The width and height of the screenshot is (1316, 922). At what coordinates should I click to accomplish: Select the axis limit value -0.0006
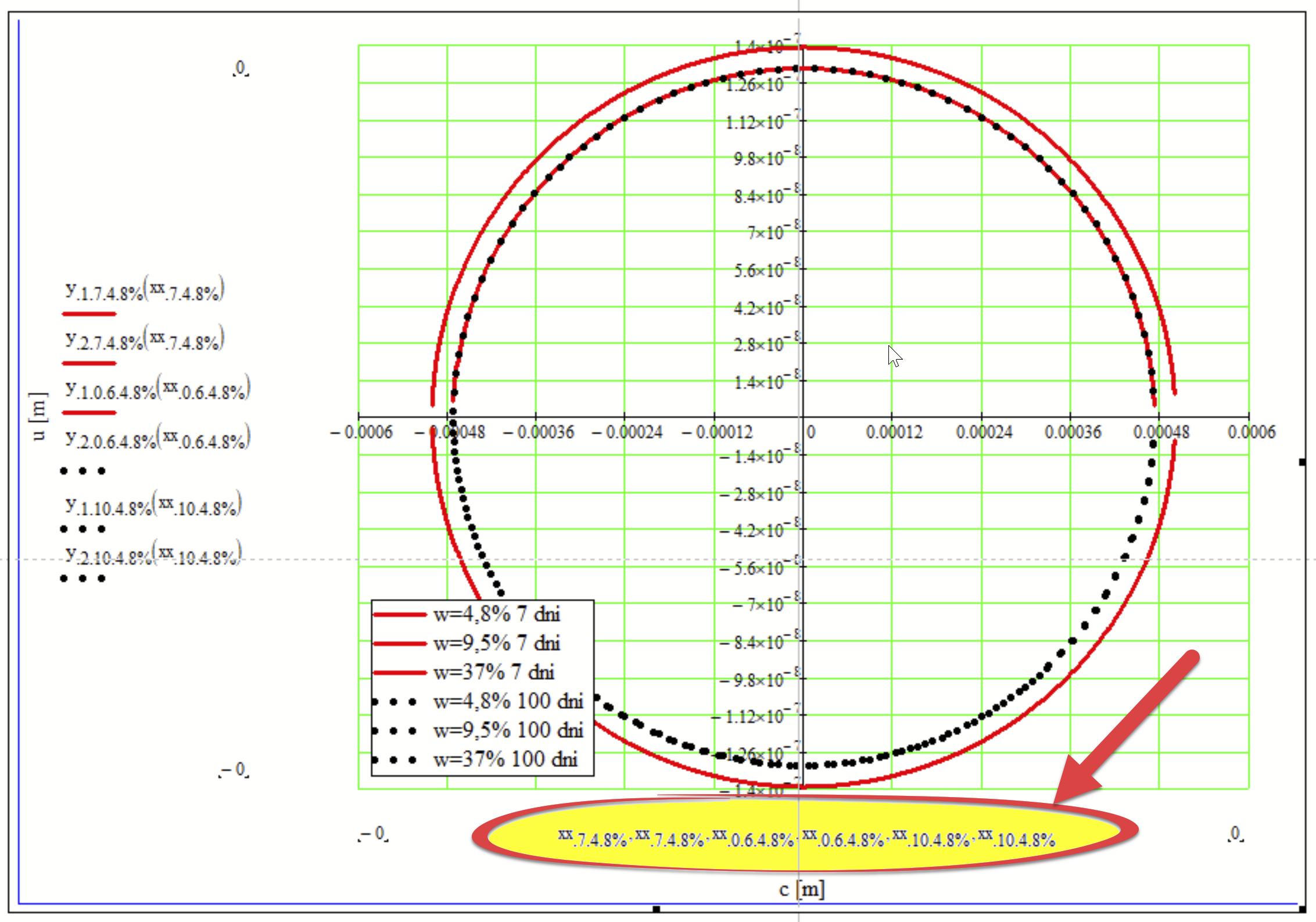point(364,432)
